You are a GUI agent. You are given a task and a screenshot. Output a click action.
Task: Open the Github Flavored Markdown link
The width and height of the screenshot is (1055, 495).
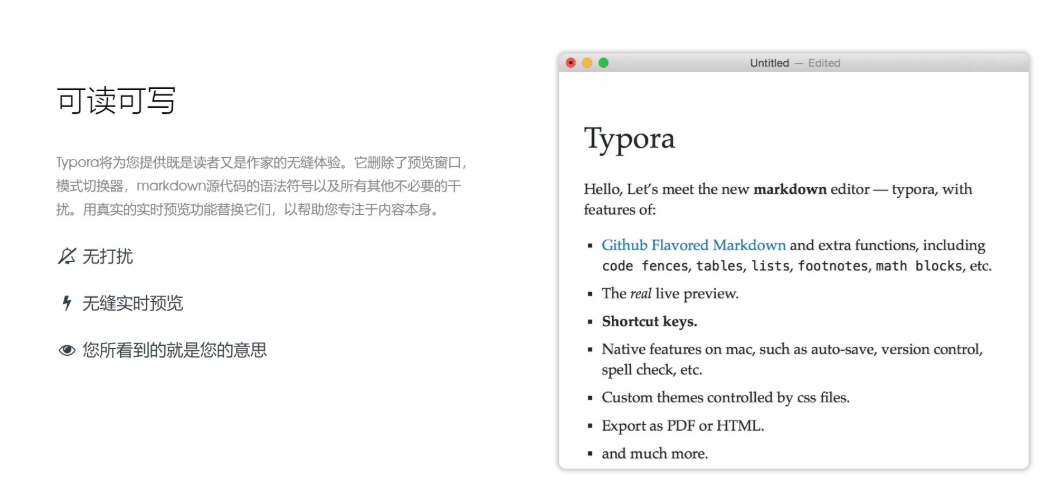pyautogui.click(x=694, y=245)
